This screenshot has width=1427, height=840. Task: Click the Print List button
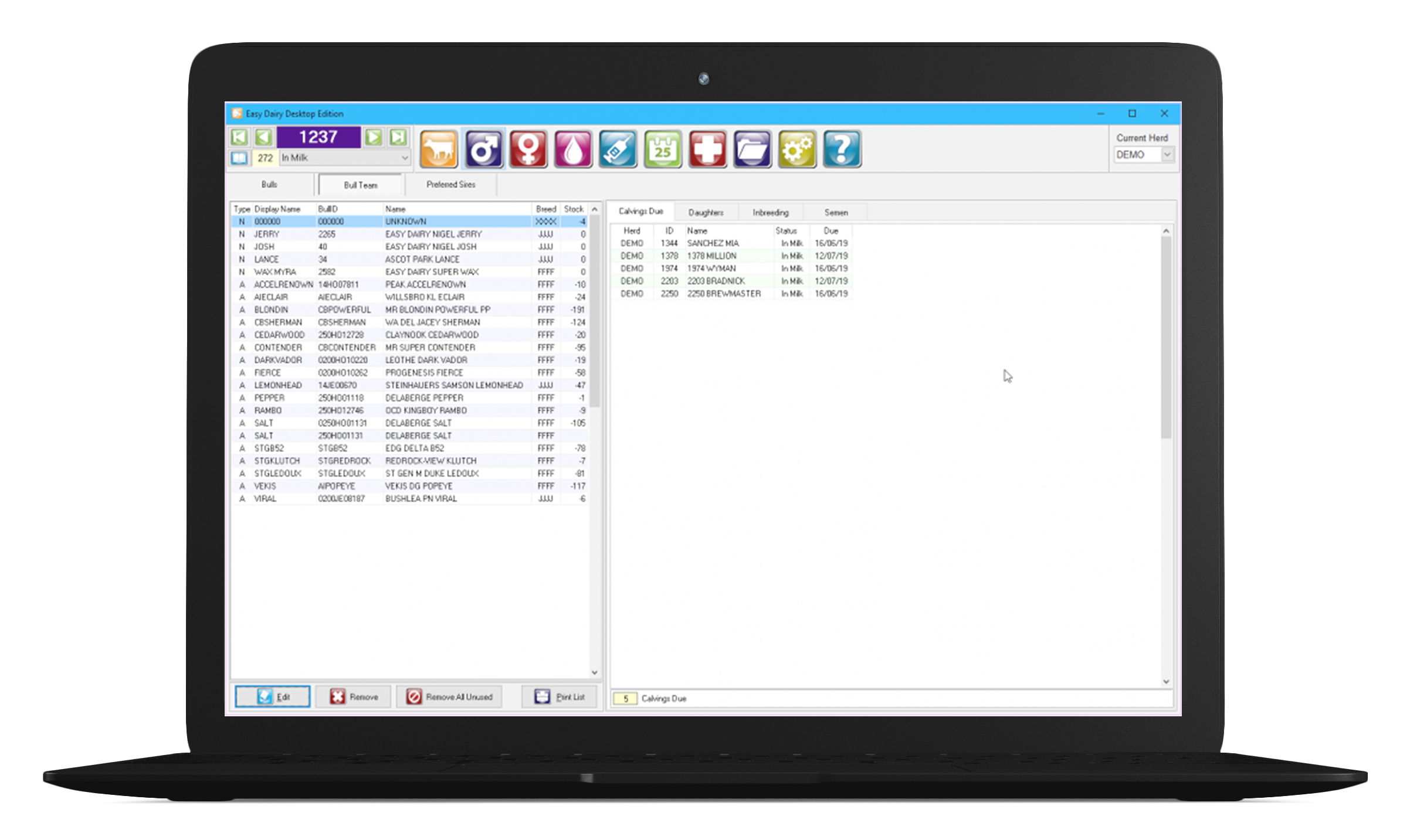(x=559, y=697)
